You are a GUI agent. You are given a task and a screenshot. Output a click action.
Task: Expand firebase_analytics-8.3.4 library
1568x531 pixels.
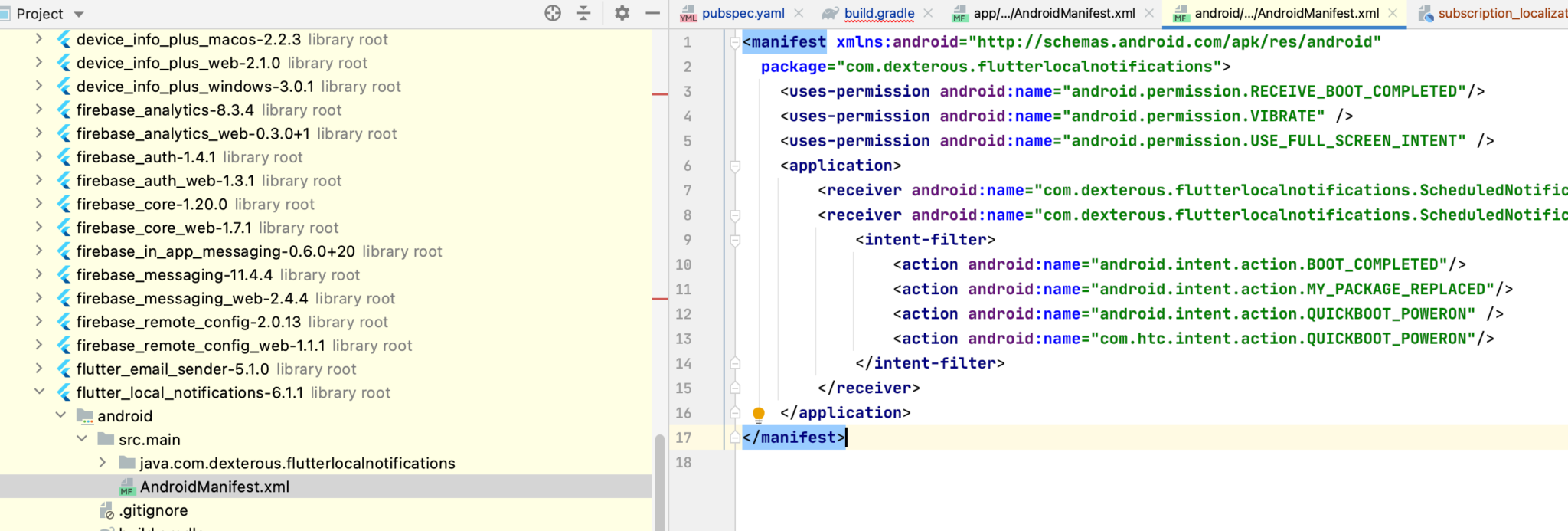(x=39, y=110)
